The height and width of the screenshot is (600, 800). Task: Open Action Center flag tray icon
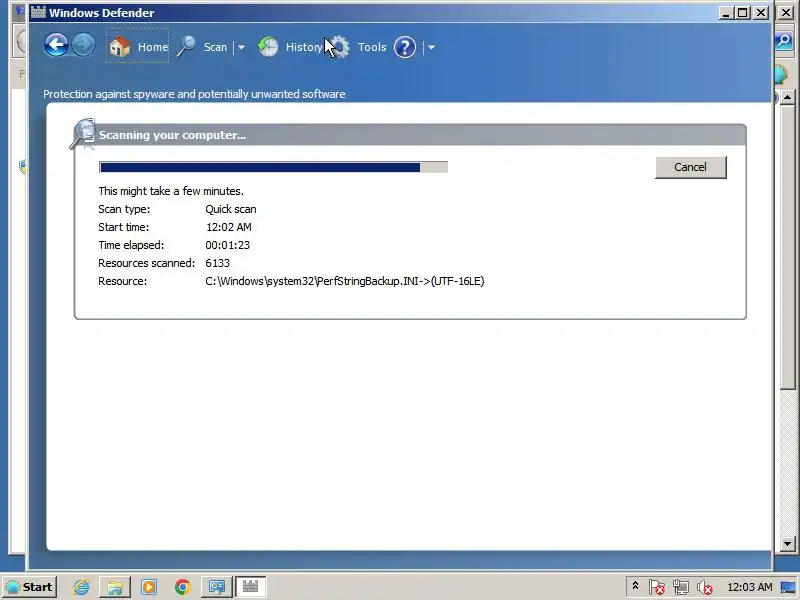657,588
